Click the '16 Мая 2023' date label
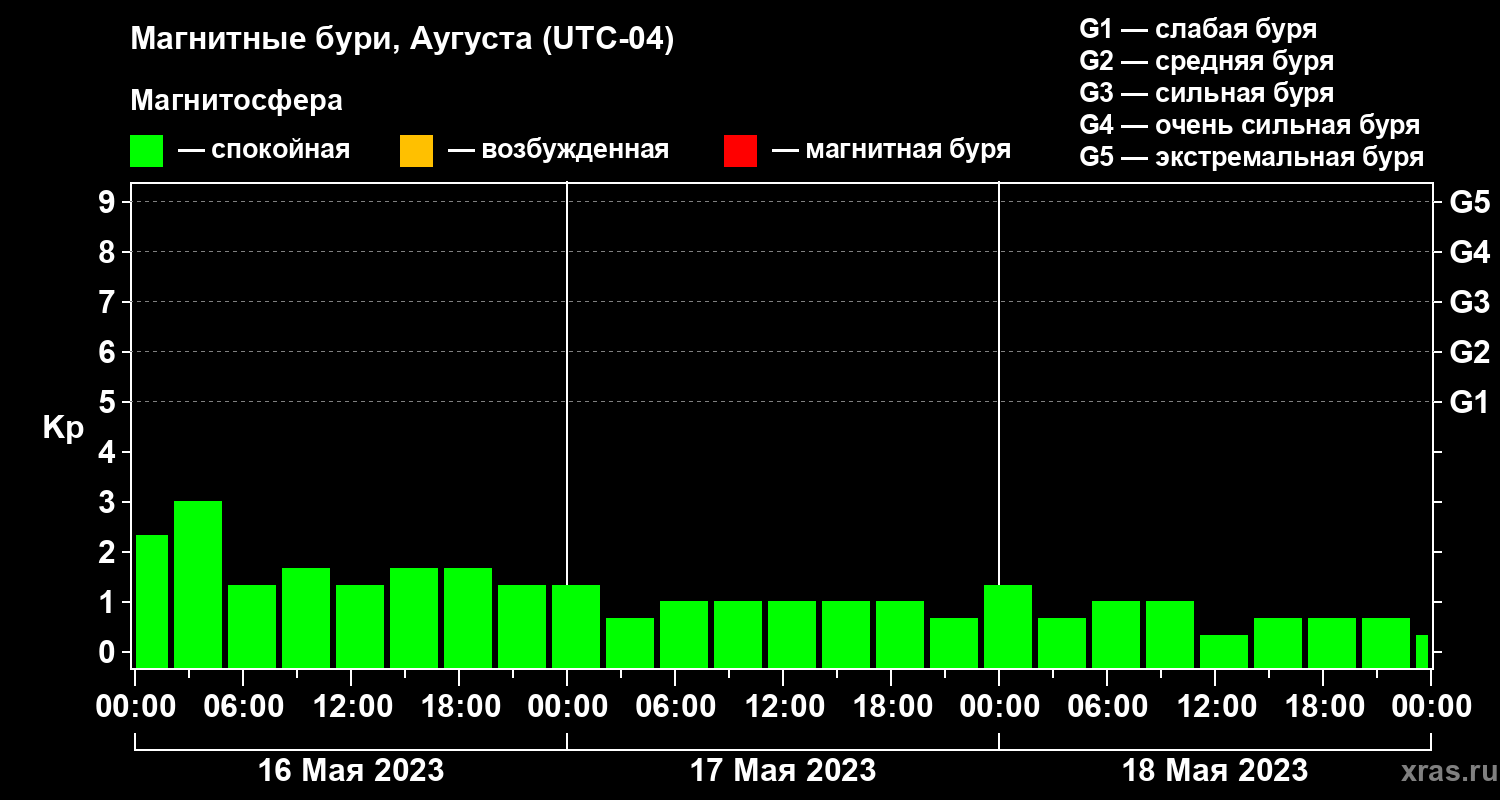This screenshot has height=800, width=1500. point(351,771)
